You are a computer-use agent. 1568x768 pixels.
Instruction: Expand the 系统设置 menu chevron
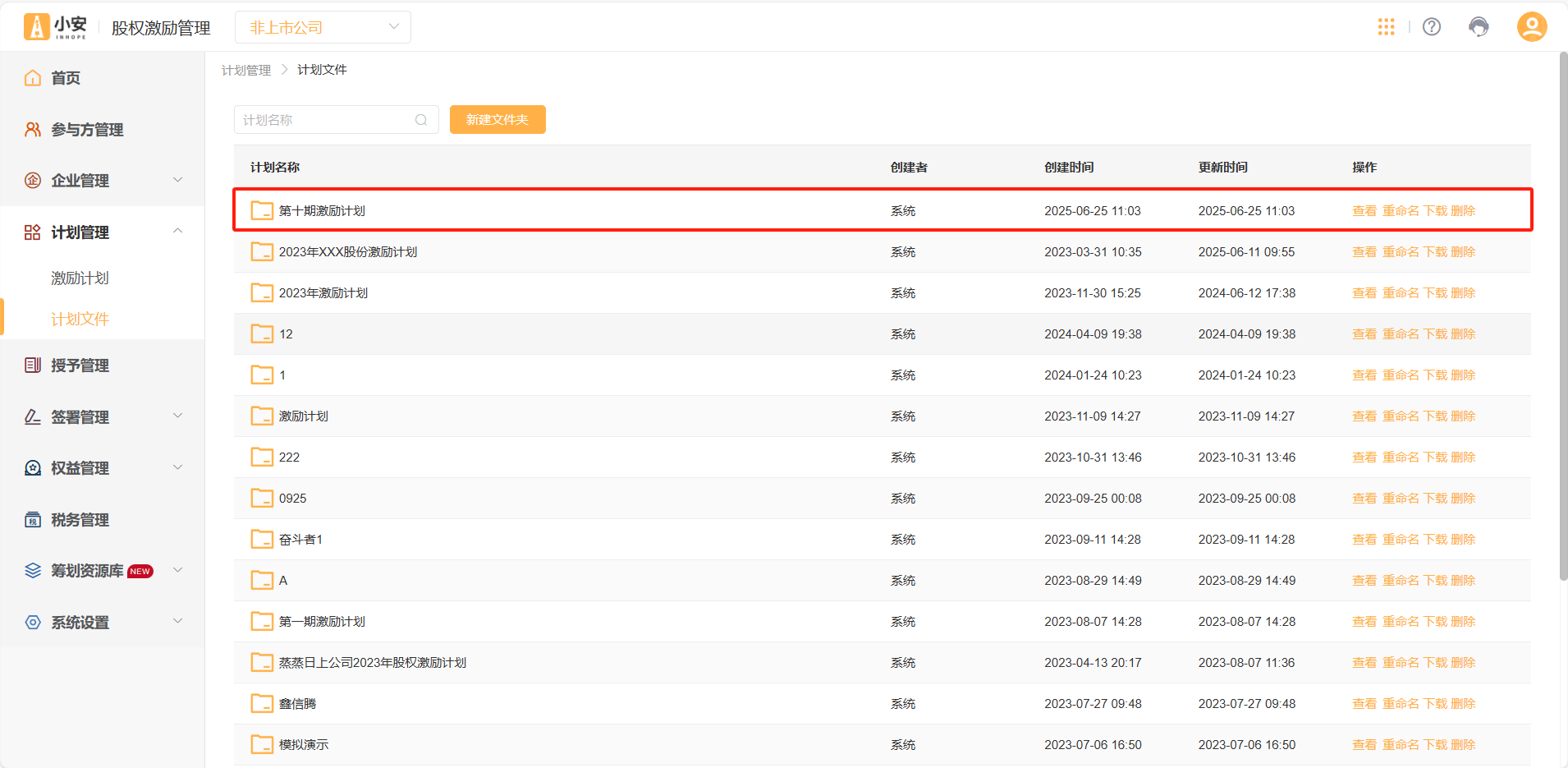[178, 621]
